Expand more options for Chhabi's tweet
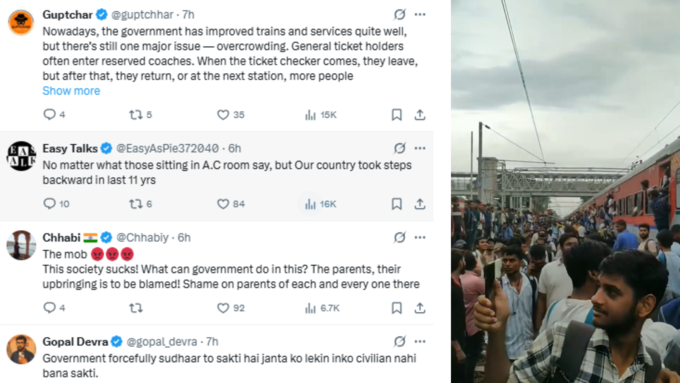Viewport: 680px width, 383px height. tap(420, 238)
